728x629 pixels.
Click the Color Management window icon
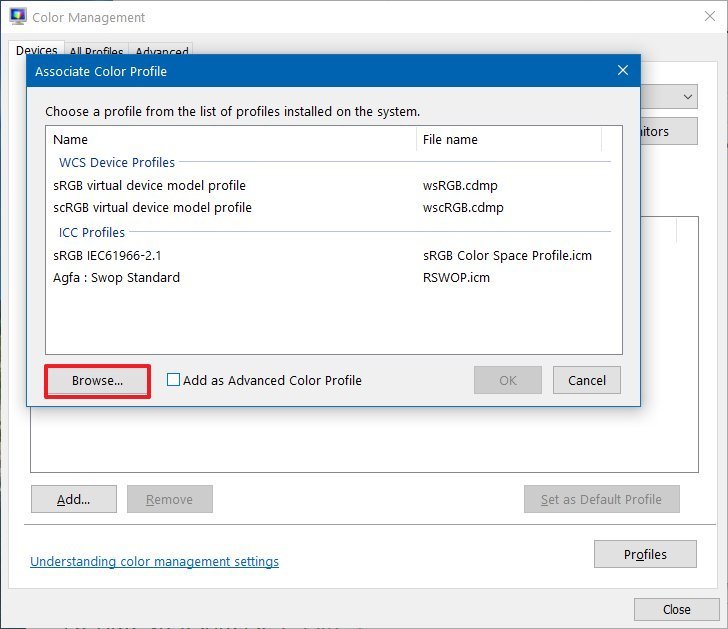click(x=17, y=17)
